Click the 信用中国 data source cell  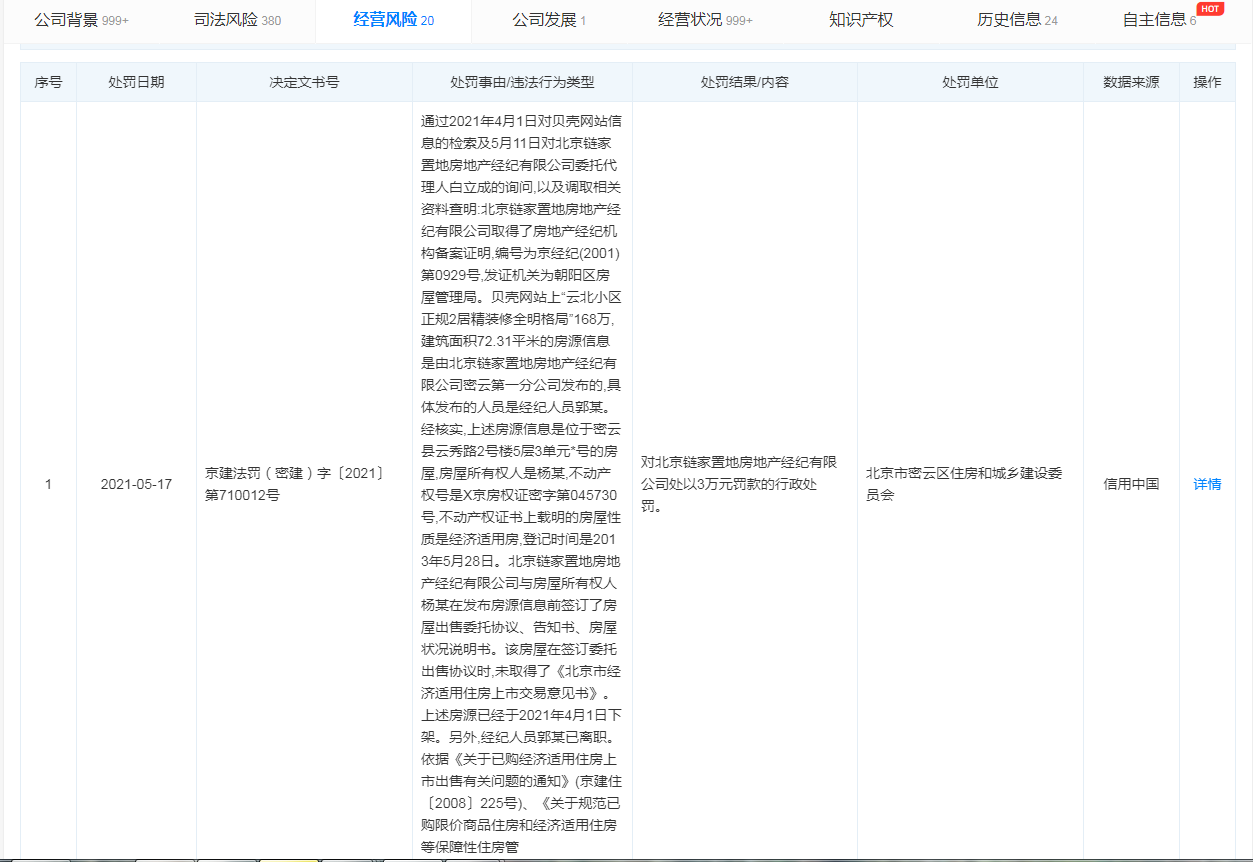pyautogui.click(x=1131, y=484)
